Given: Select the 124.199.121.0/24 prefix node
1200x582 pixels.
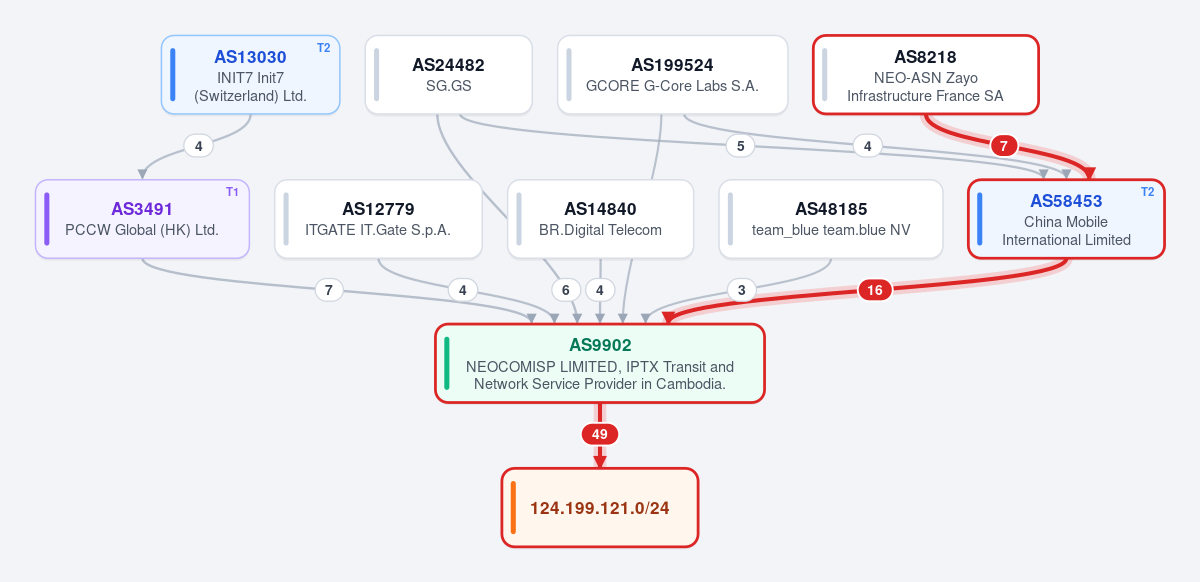Looking at the screenshot, I should click(600, 507).
